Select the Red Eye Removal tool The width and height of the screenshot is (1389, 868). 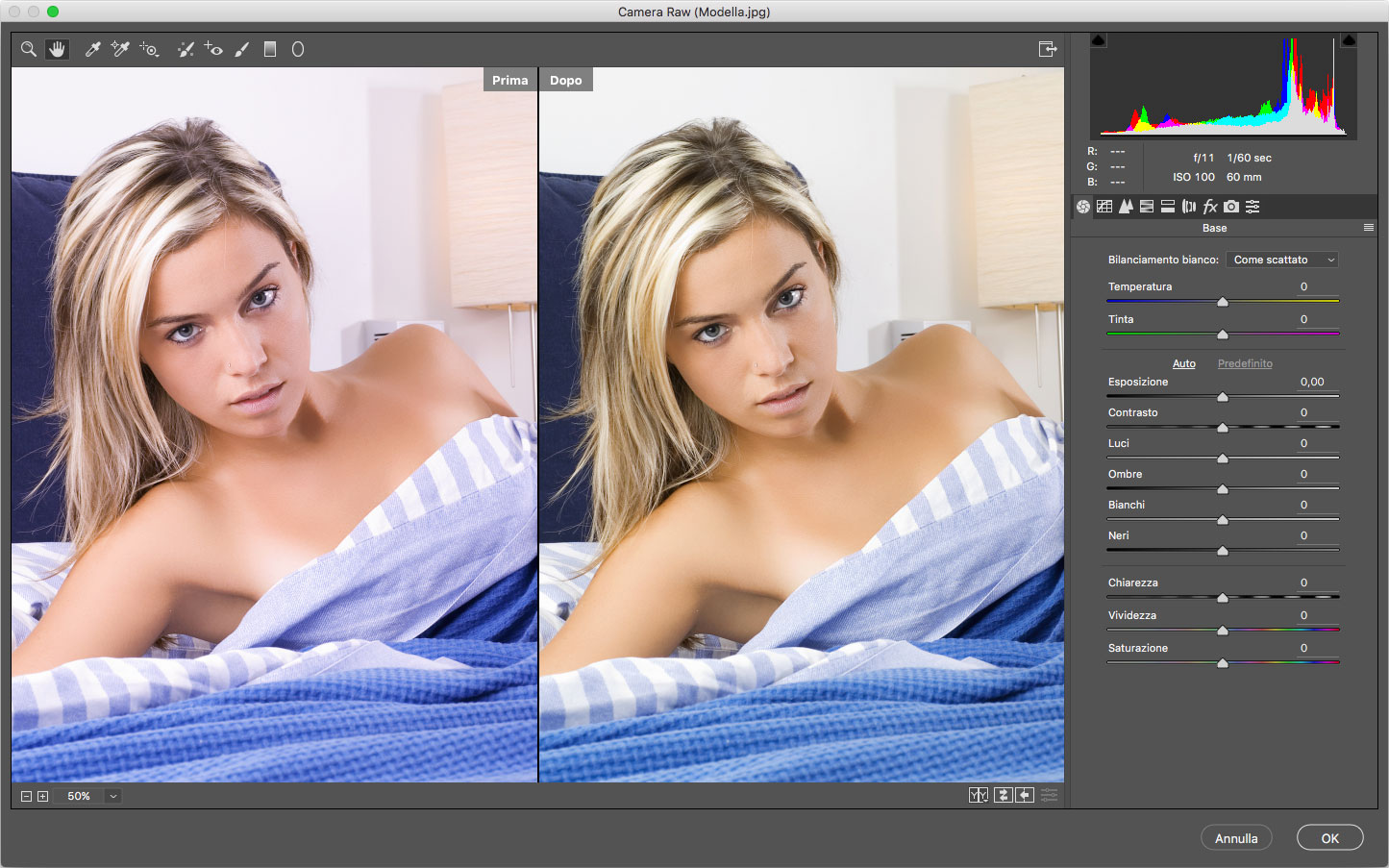(213, 49)
